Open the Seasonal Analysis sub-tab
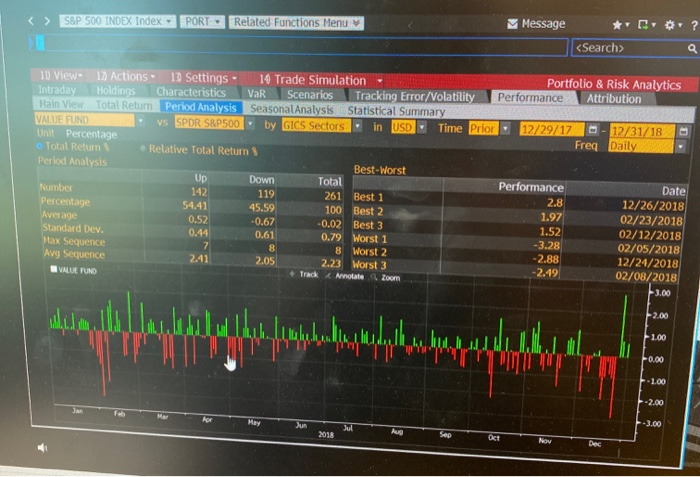 tap(292, 109)
